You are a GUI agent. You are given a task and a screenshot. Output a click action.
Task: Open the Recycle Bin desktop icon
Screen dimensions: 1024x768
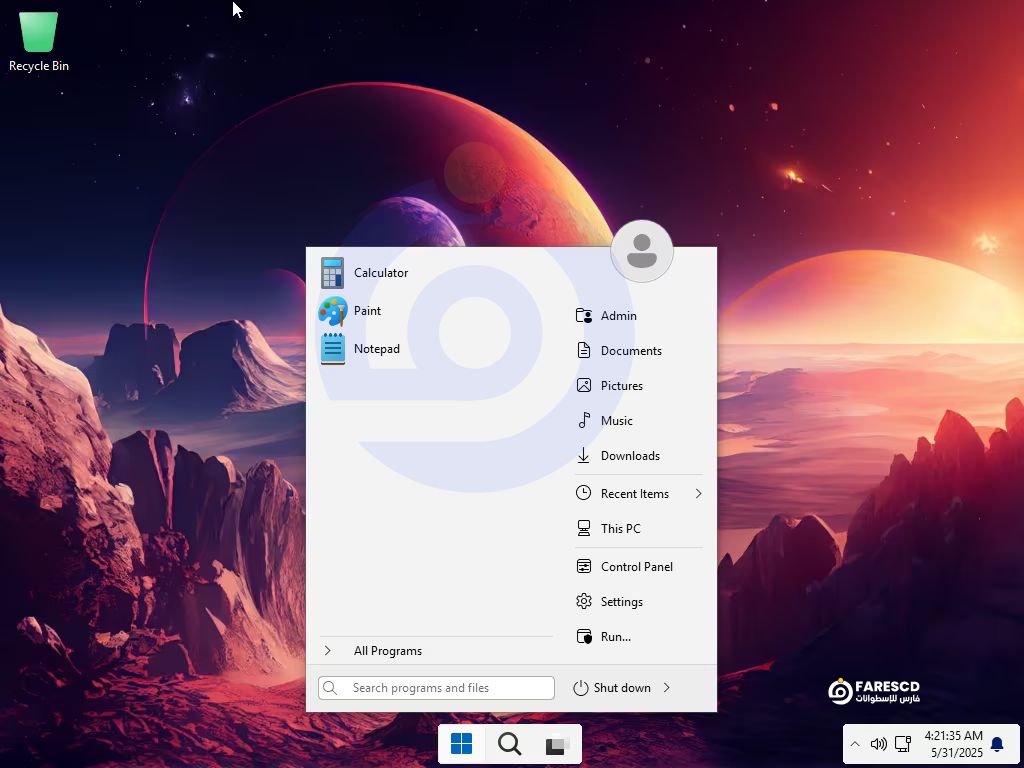point(39,41)
